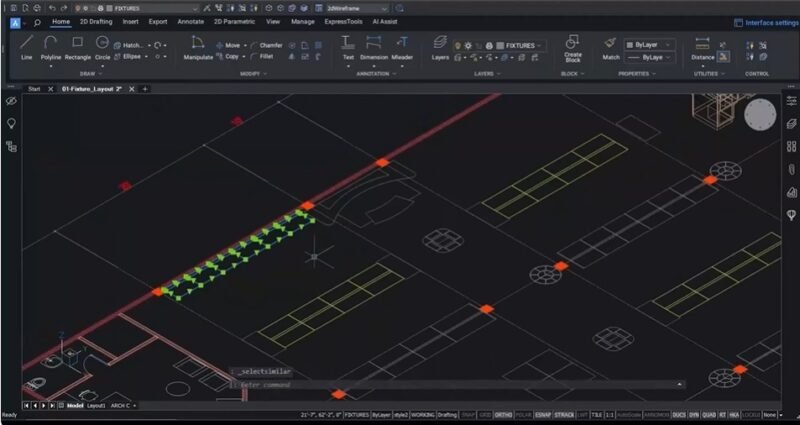The image size is (800, 425).
Task: Activate the Circle tool
Action: 103,48
